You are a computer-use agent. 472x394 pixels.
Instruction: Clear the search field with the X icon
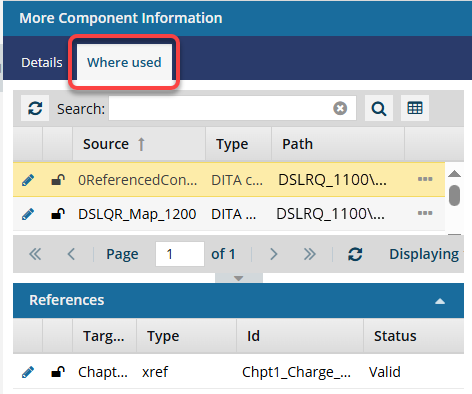(x=340, y=108)
